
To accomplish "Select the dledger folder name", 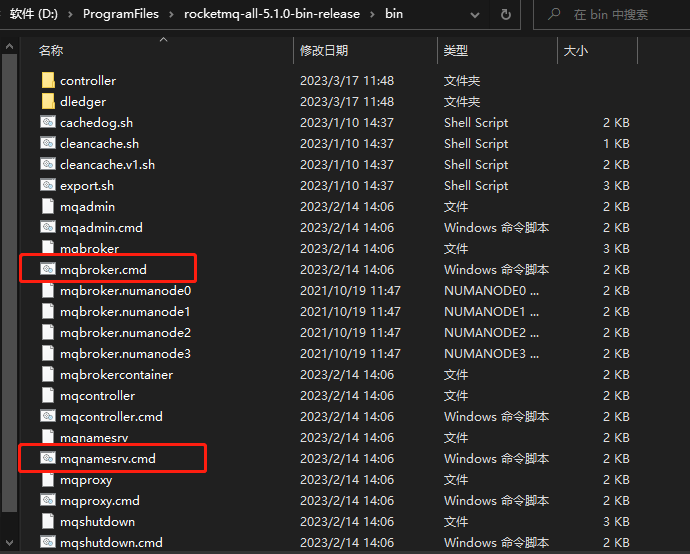I will (83, 102).
